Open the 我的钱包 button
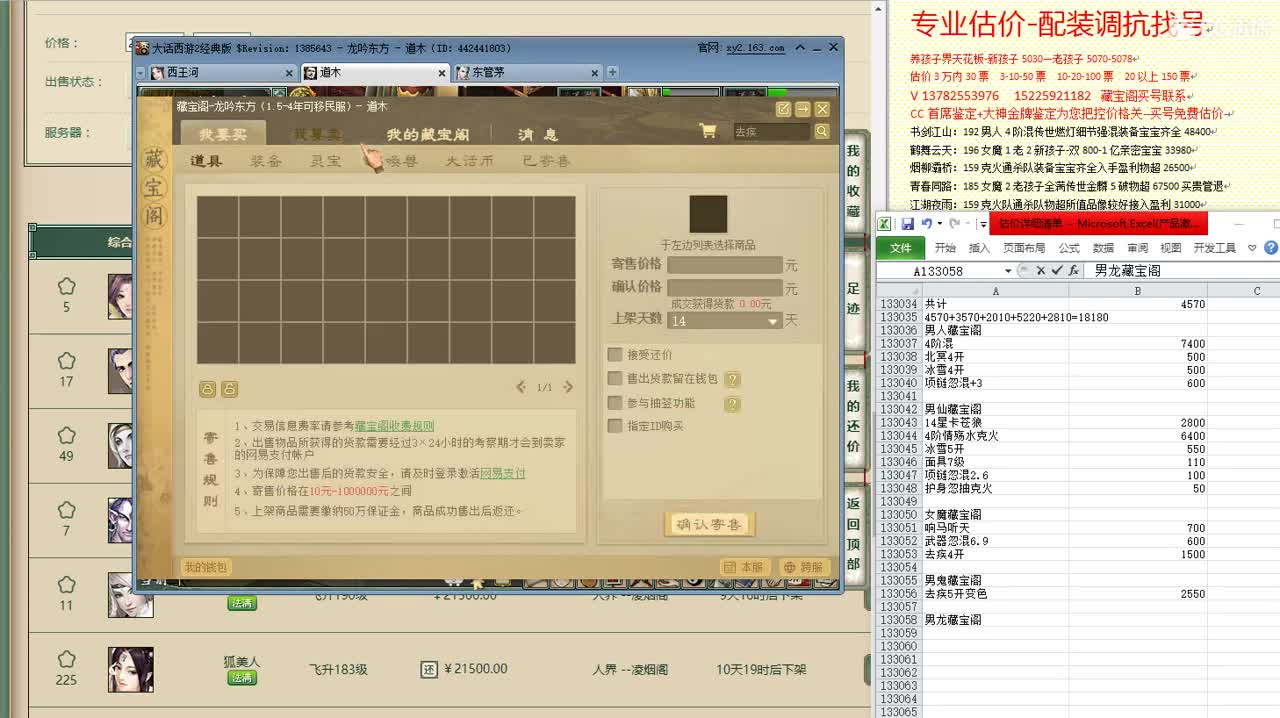 point(206,567)
